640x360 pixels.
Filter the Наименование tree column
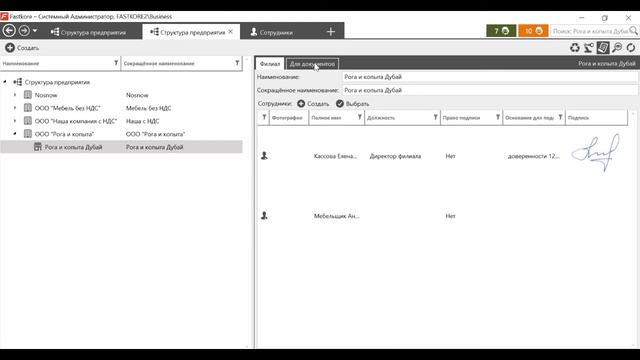116,63
